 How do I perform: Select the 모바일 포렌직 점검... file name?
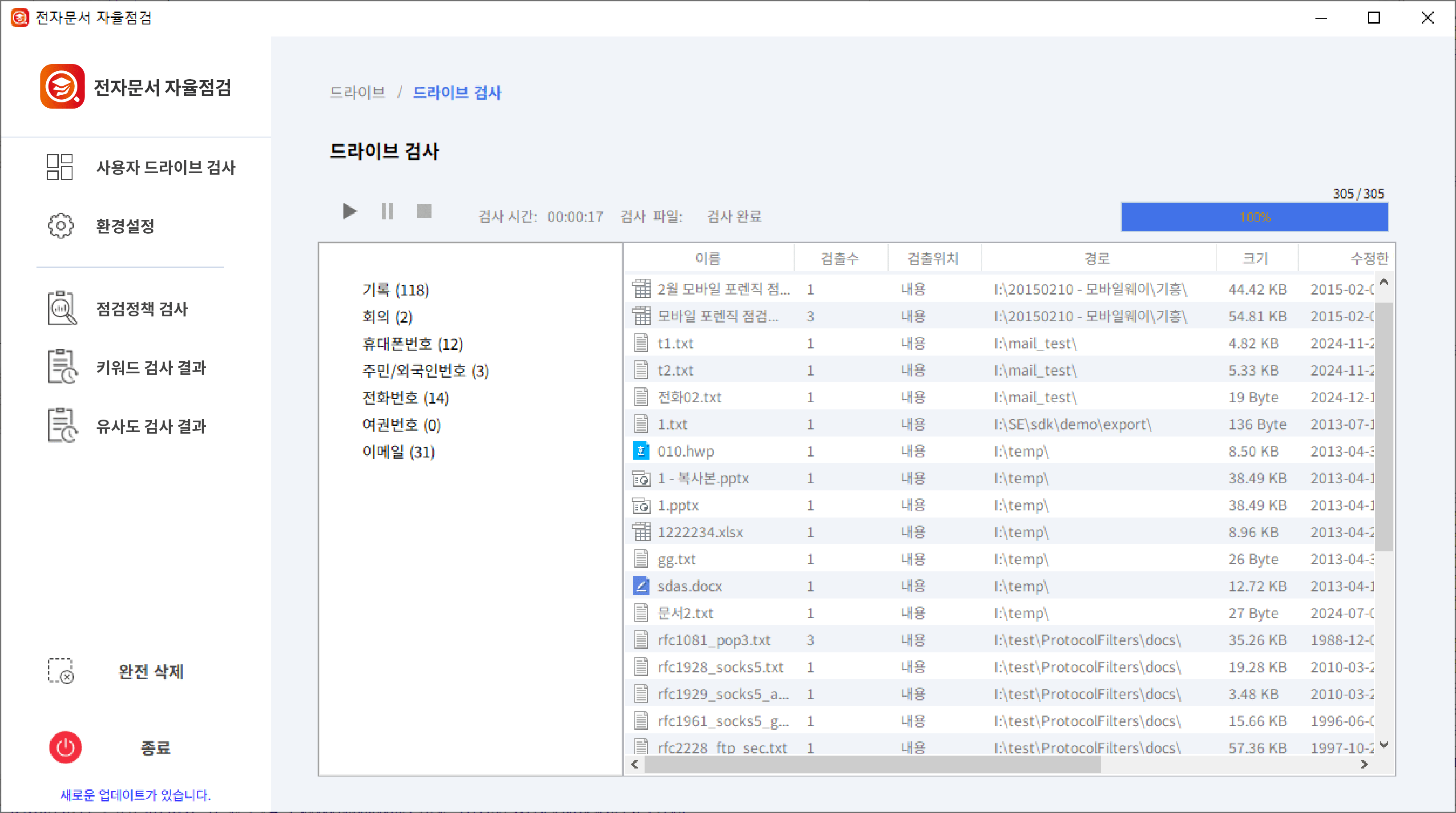[718, 316]
